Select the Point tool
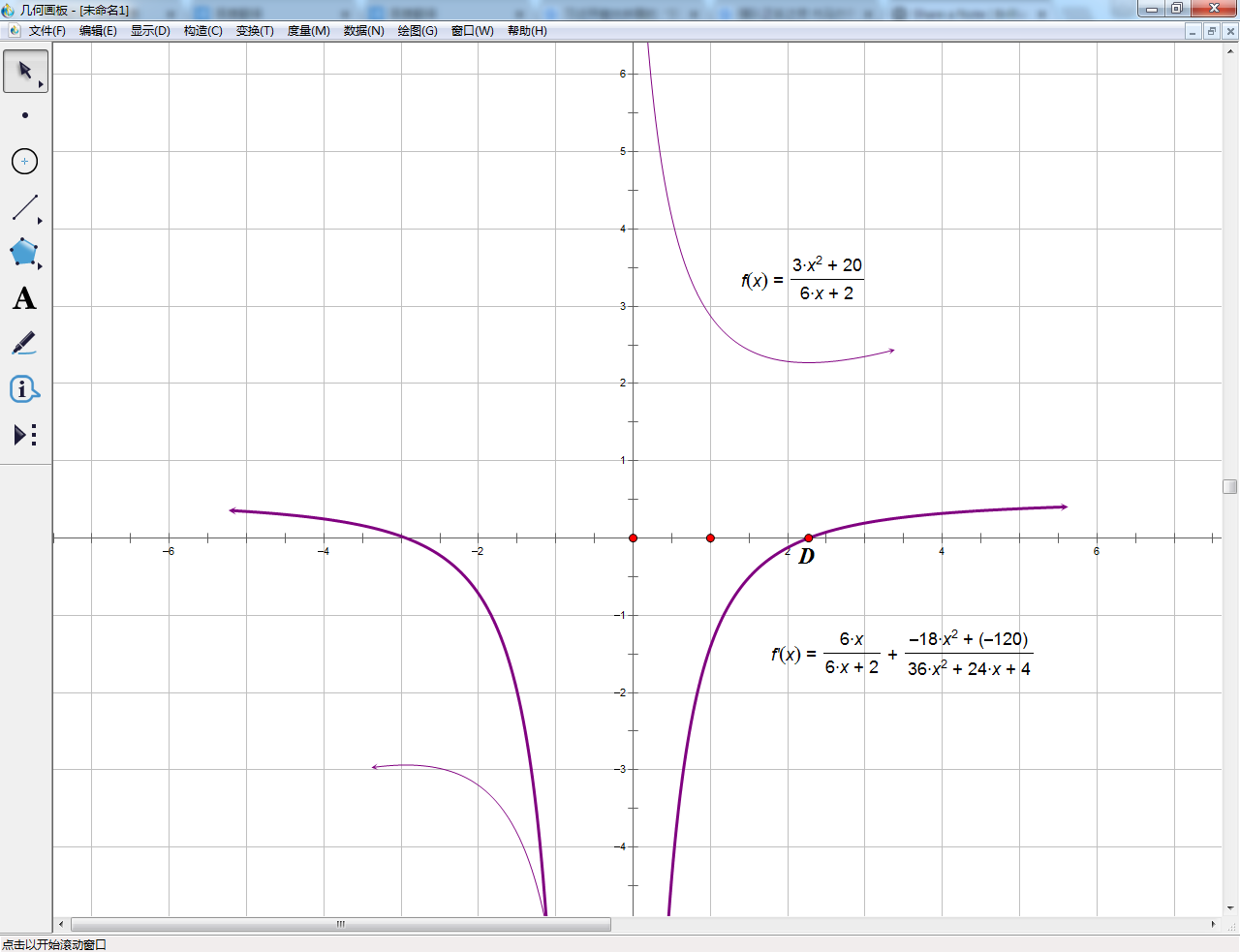This screenshot has width=1240, height=952. pos(23,116)
